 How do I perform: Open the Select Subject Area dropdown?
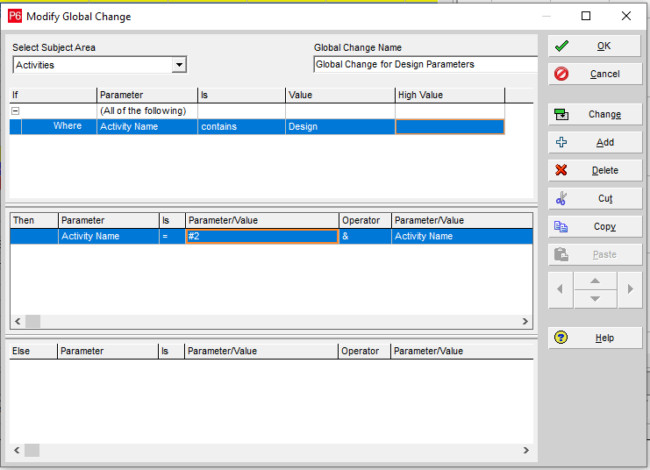179,65
